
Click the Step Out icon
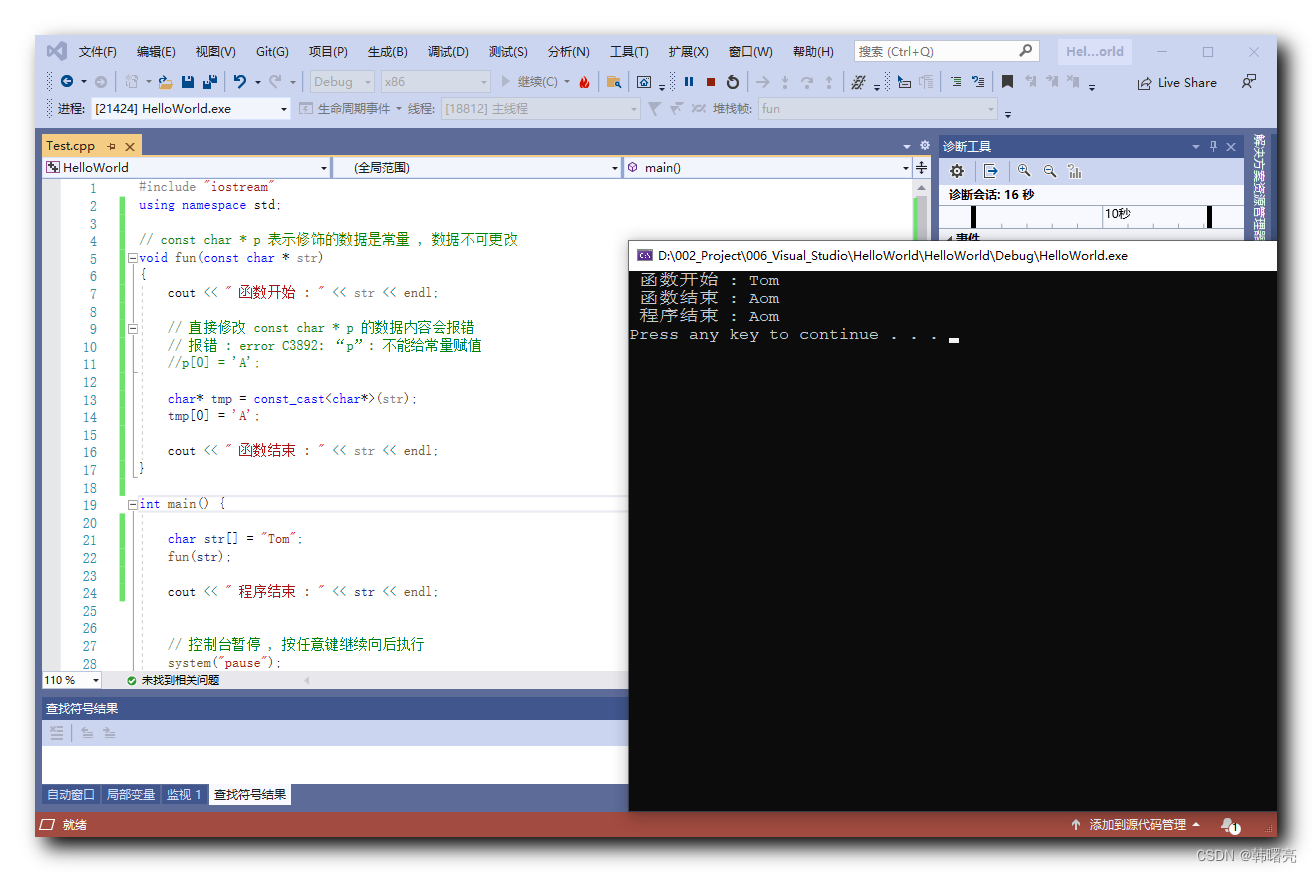[x=829, y=82]
